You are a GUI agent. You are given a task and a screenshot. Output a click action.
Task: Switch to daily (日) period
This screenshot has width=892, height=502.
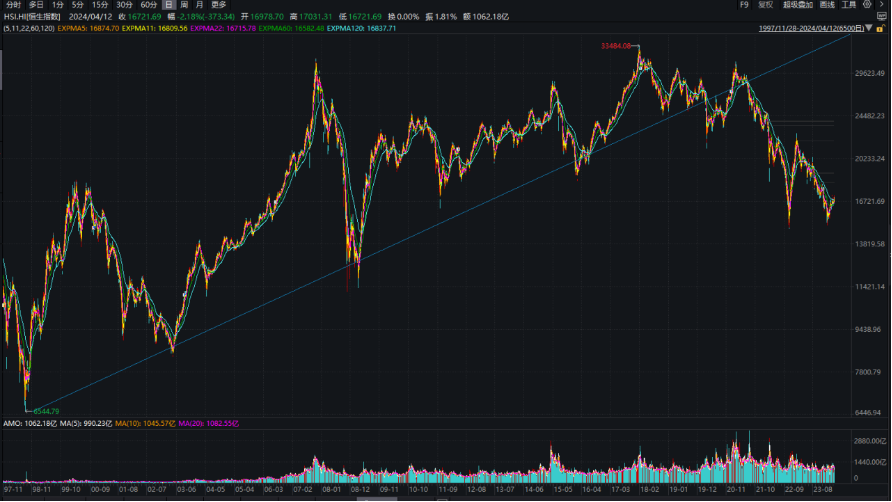pos(169,5)
